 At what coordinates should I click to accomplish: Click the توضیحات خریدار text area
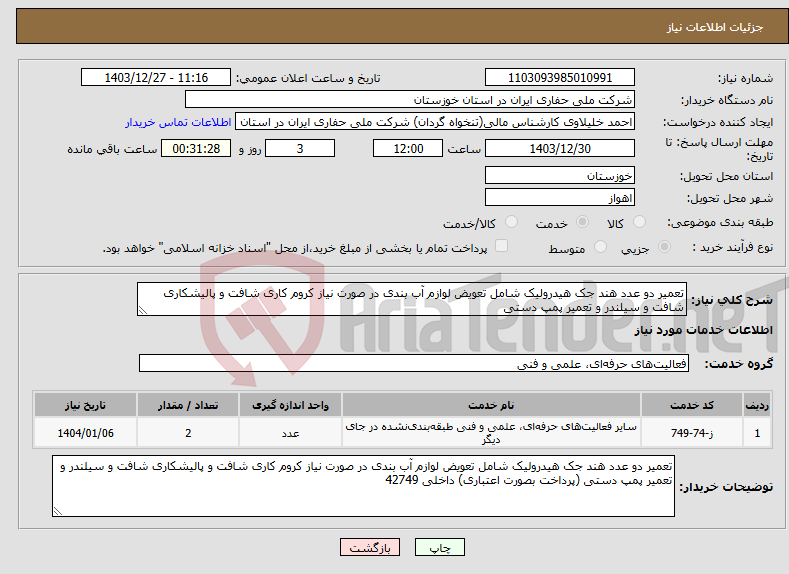[x=363, y=486]
